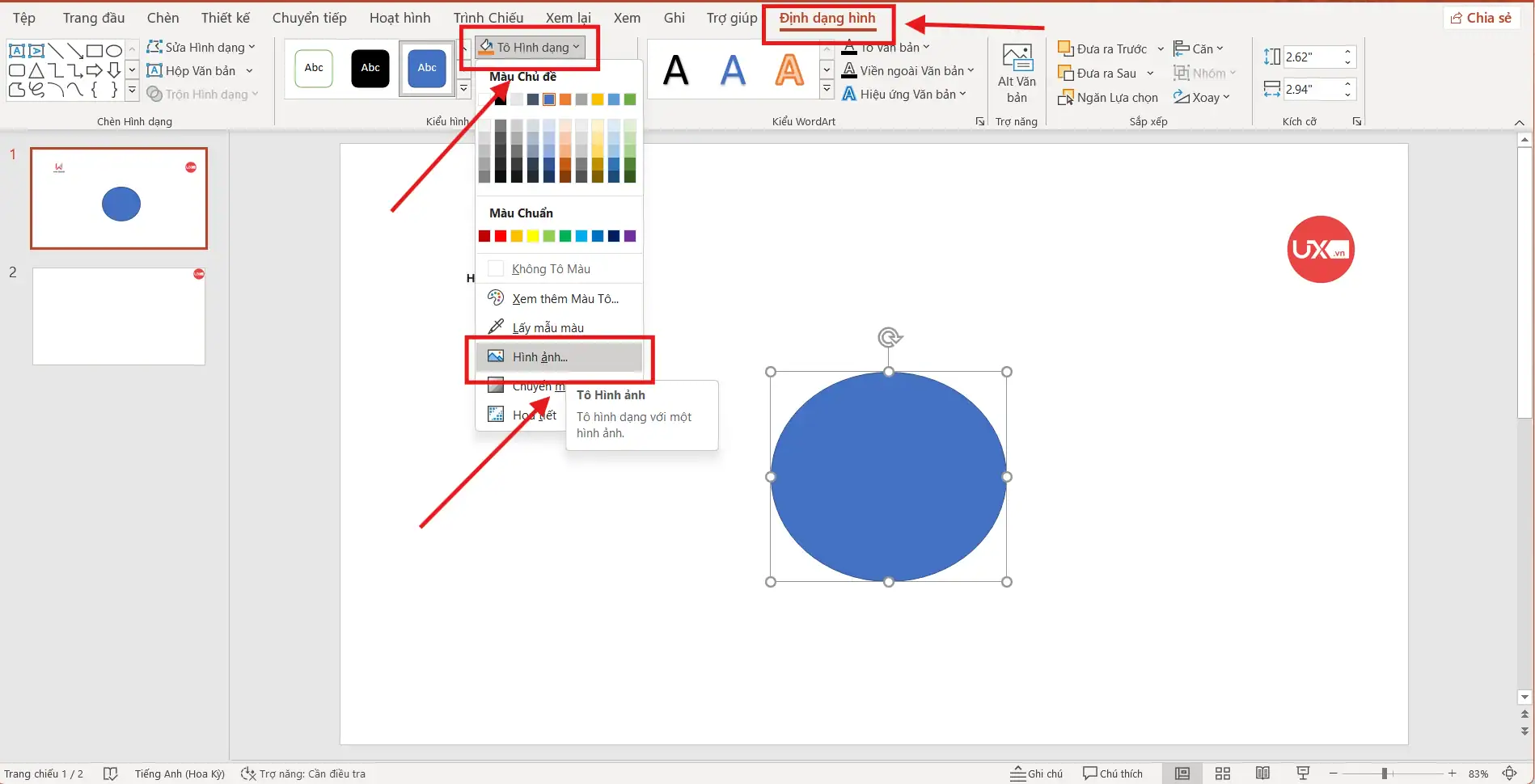Open Sửa Hình dạng menu
Image resolution: width=1535 pixels, height=784 pixels.
(201, 47)
